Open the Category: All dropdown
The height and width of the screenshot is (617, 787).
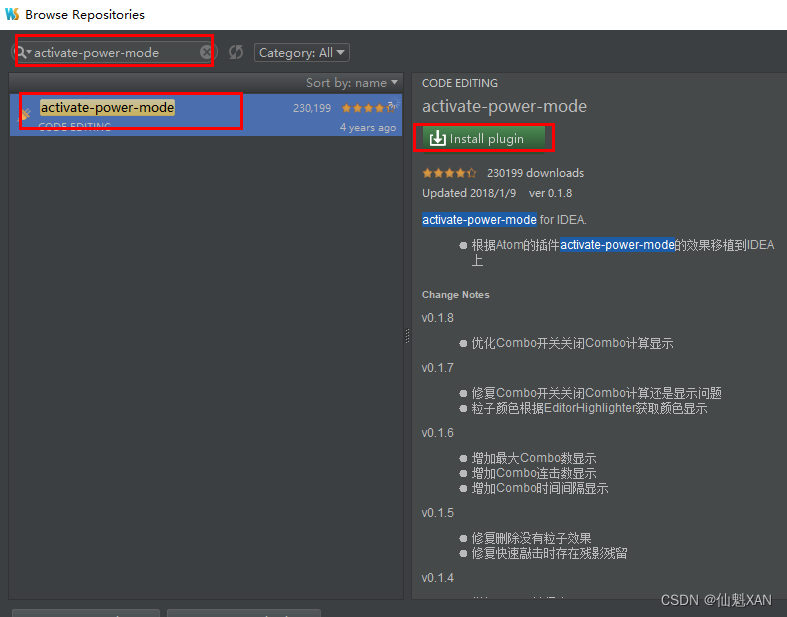tap(302, 53)
